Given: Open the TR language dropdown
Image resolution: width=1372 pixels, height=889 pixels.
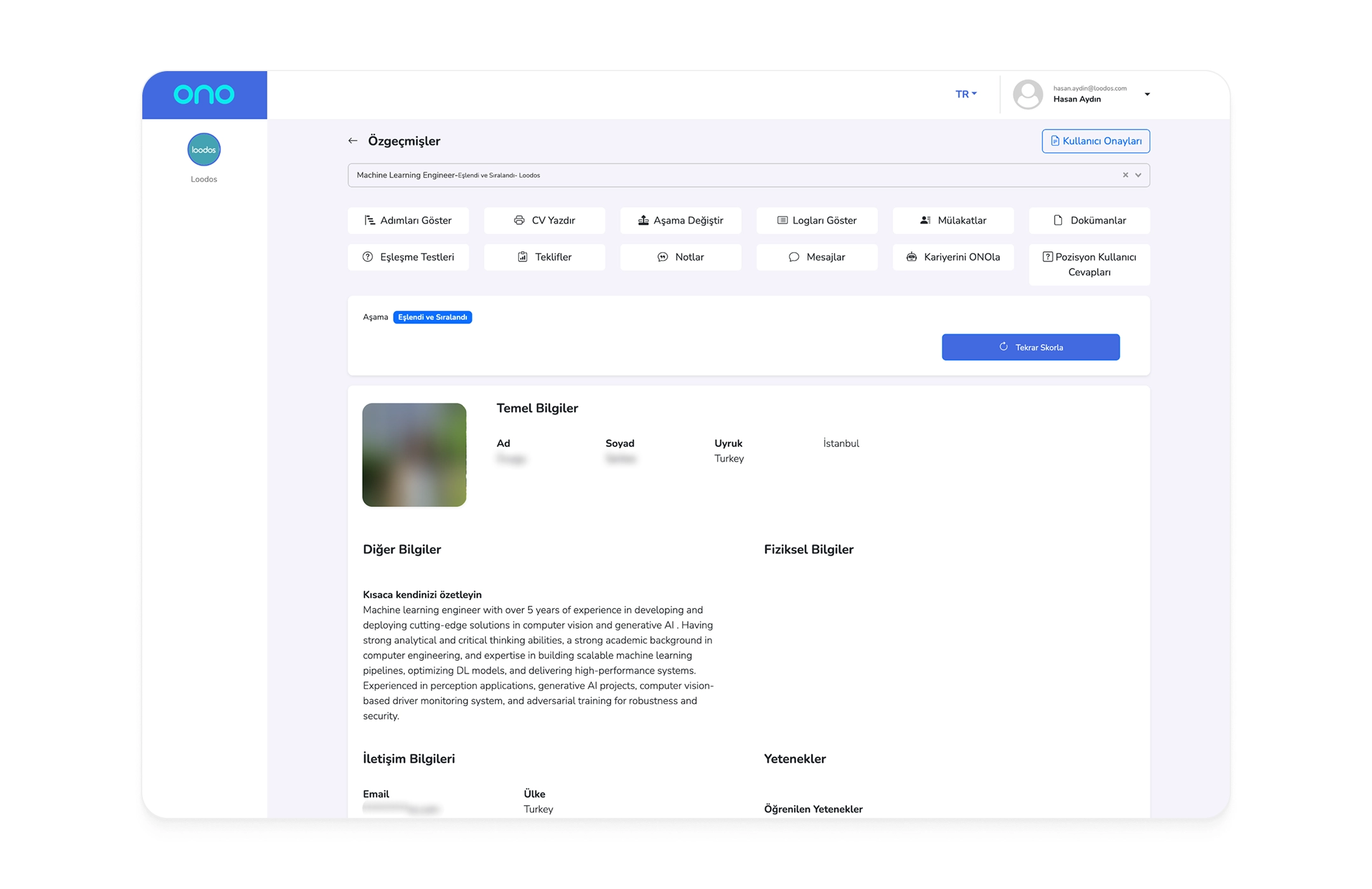Looking at the screenshot, I should click(966, 94).
